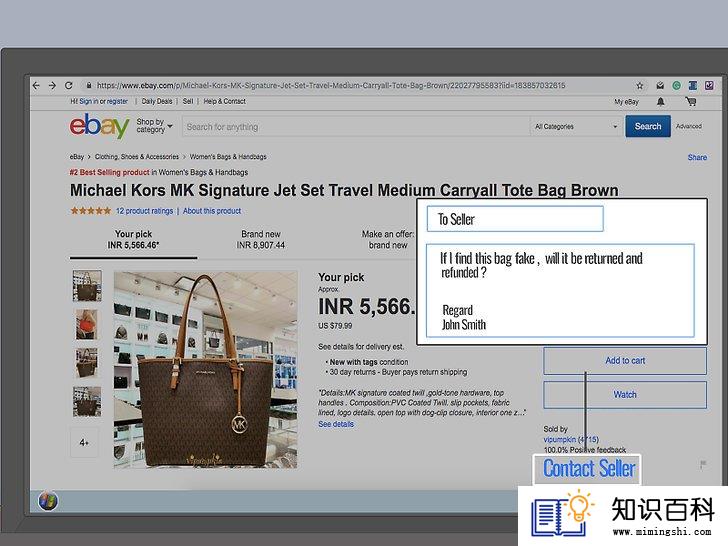
Task: Select the red bag thumbnail image
Action: coord(87,325)
